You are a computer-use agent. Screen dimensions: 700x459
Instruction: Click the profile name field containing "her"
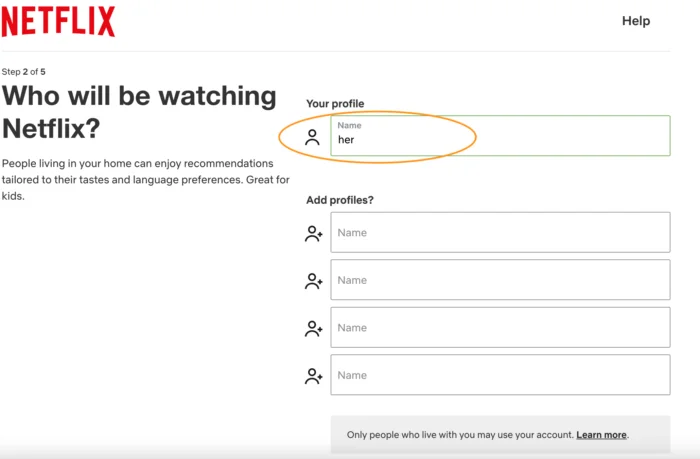pos(500,140)
